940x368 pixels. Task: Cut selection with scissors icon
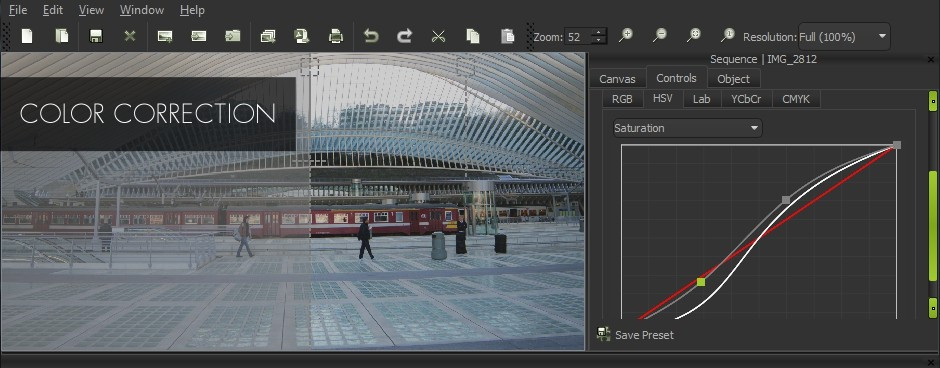coord(438,36)
